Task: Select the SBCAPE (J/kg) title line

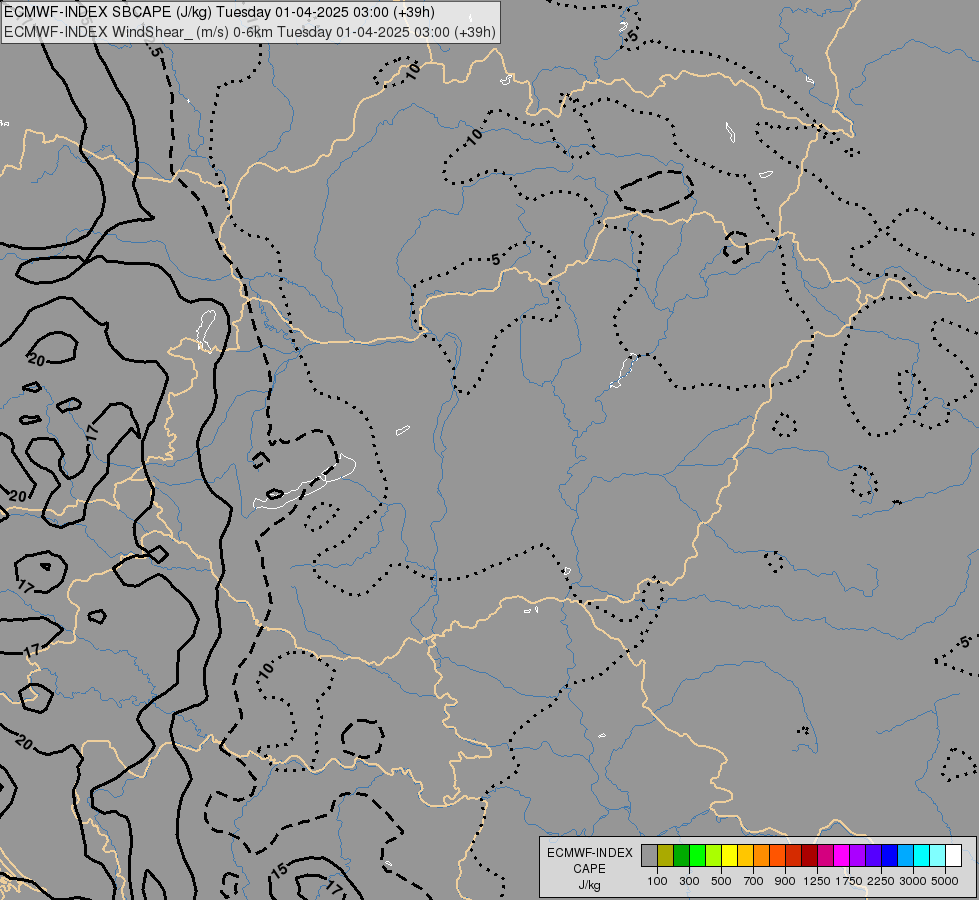Action: (219, 12)
